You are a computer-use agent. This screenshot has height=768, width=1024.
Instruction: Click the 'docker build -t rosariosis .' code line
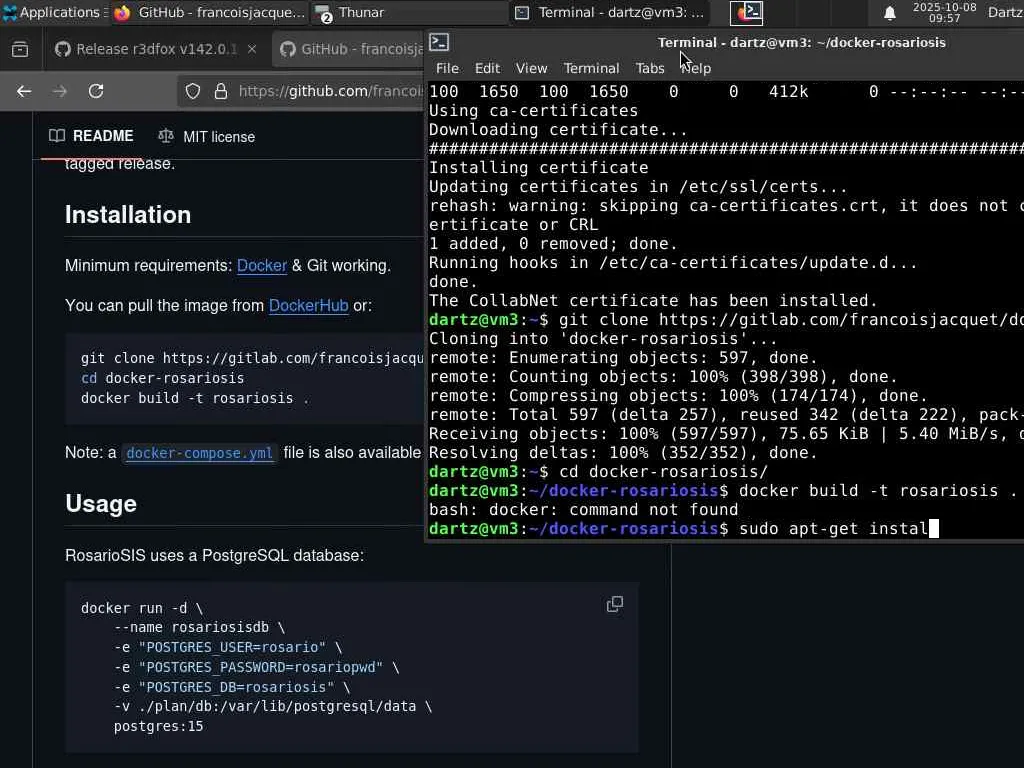coord(195,398)
